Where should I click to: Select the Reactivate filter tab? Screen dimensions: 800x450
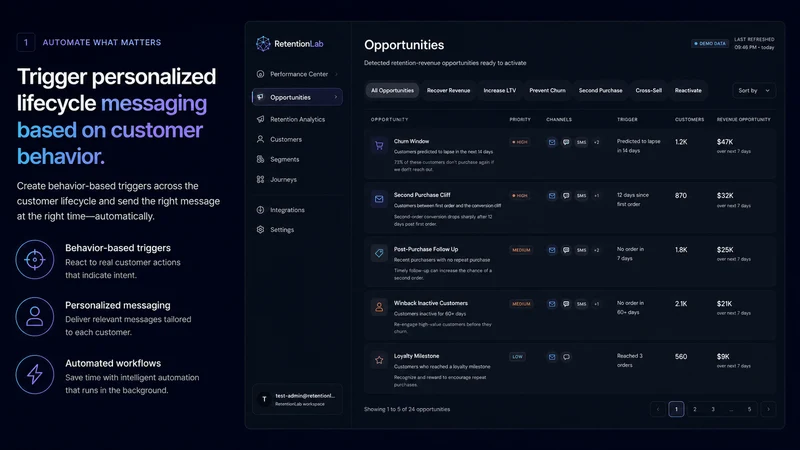(x=688, y=90)
